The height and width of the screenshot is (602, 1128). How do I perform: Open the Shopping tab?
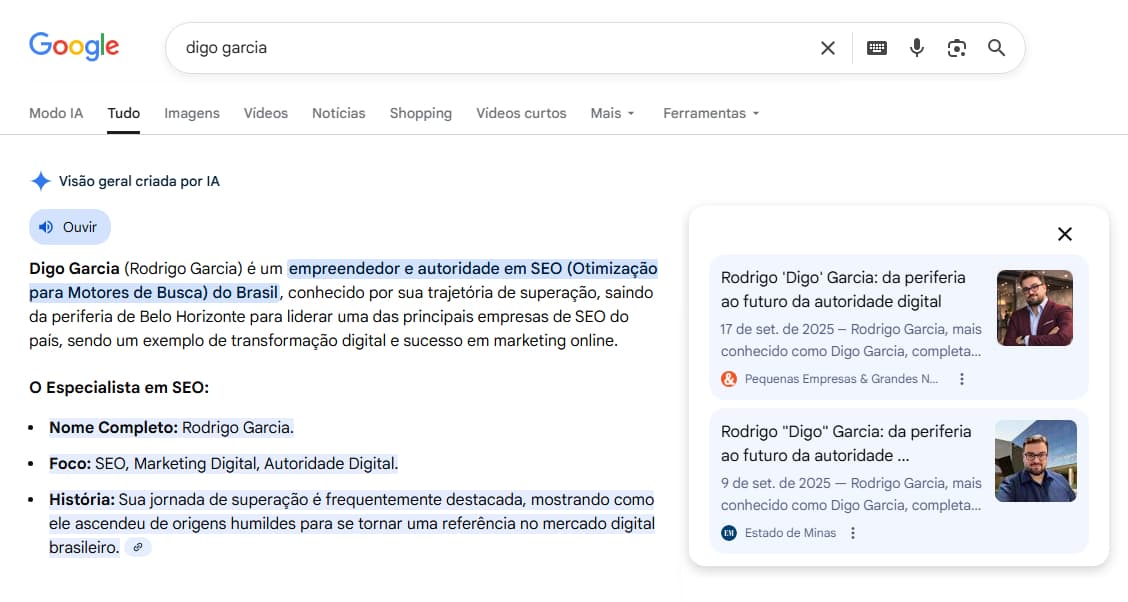(x=421, y=114)
